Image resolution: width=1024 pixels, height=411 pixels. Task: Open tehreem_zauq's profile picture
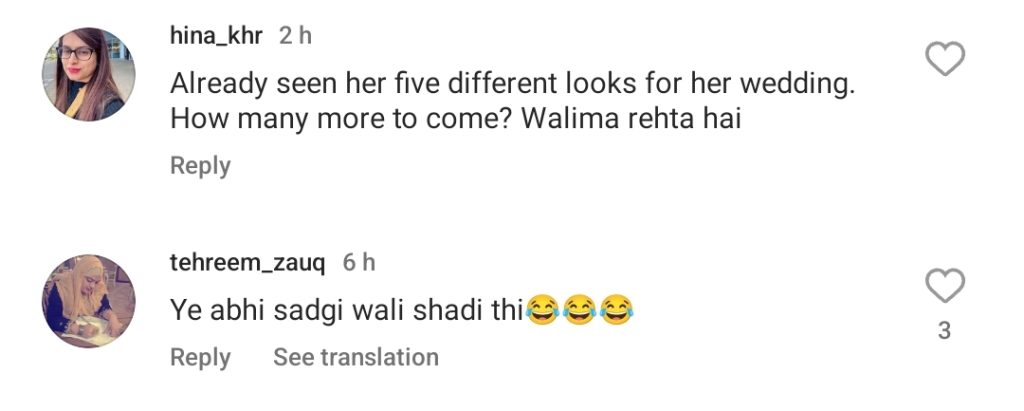pyautogui.click(x=89, y=301)
